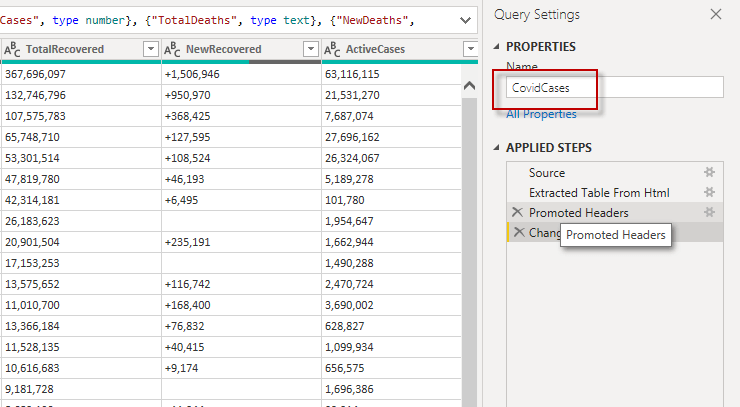
Task: Select the Promoted Headers applied step
Action: (614, 213)
